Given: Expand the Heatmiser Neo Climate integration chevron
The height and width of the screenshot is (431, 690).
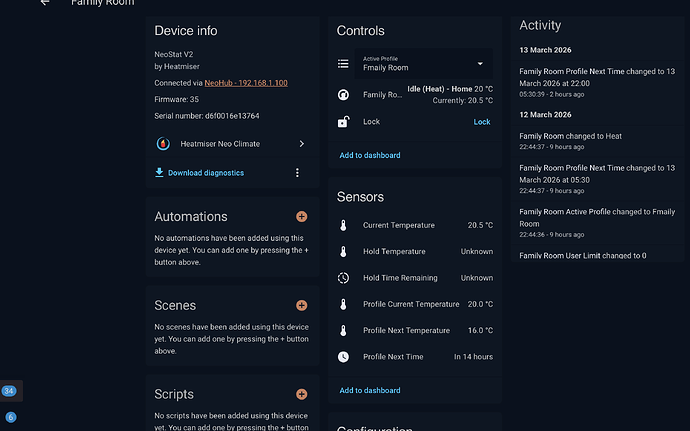Looking at the screenshot, I should (301, 144).
